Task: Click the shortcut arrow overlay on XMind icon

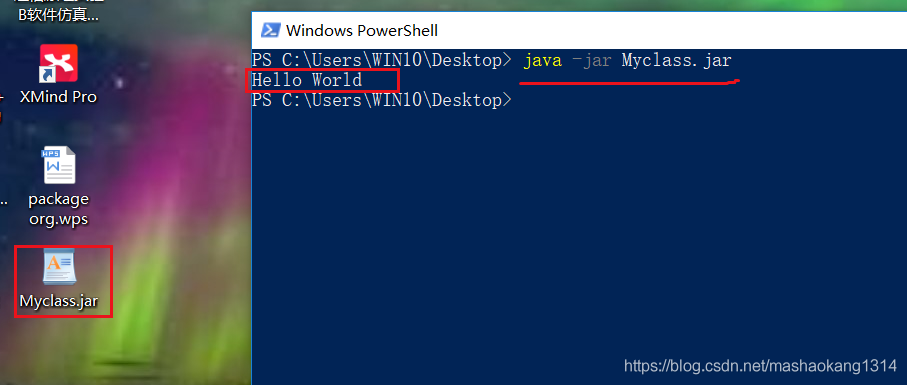Action: coord(46,75)
